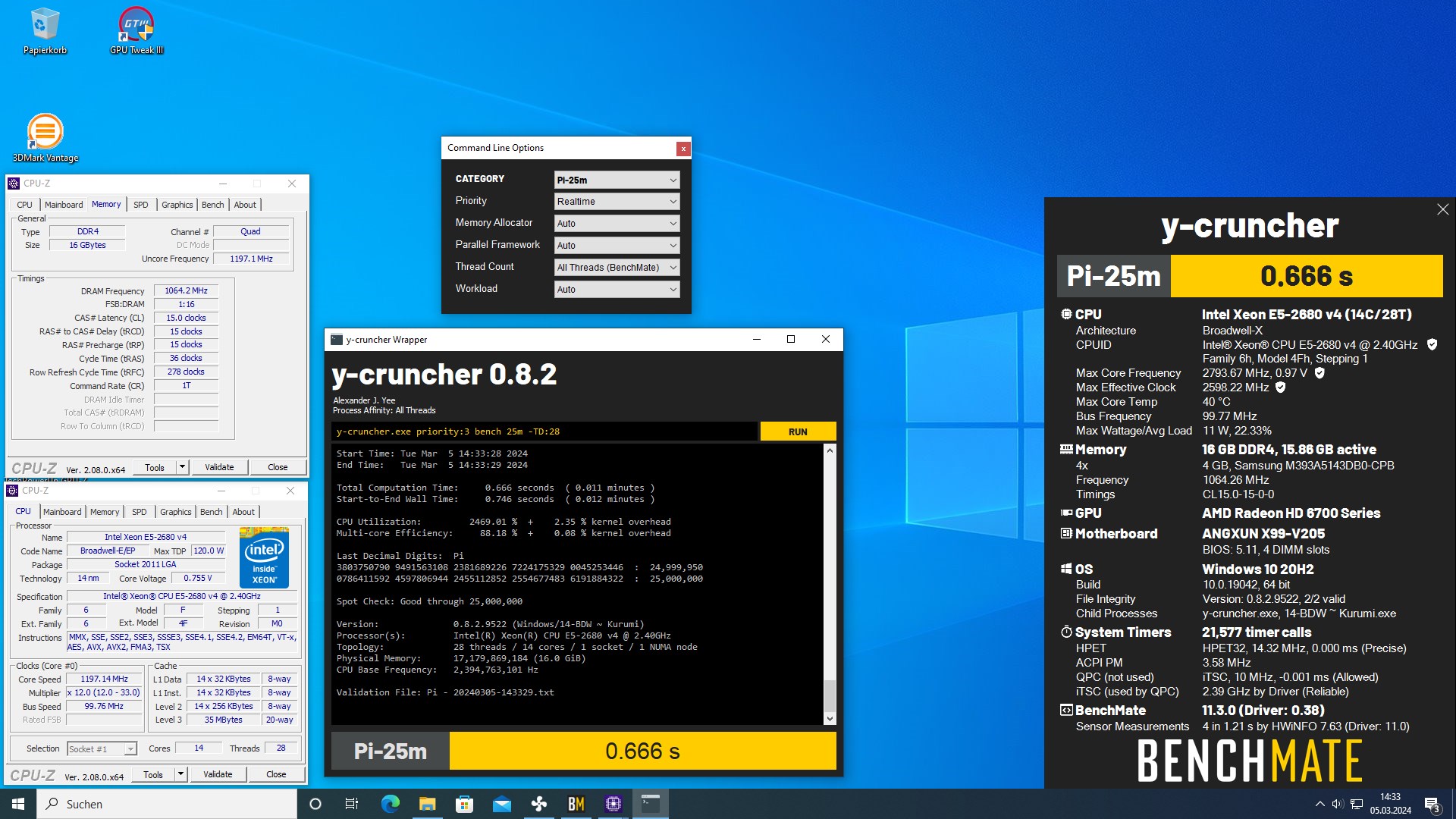Click Validate in lower CPU-Z window
Viewport: 1456px width, 819px height.
[x=218, y=774]
